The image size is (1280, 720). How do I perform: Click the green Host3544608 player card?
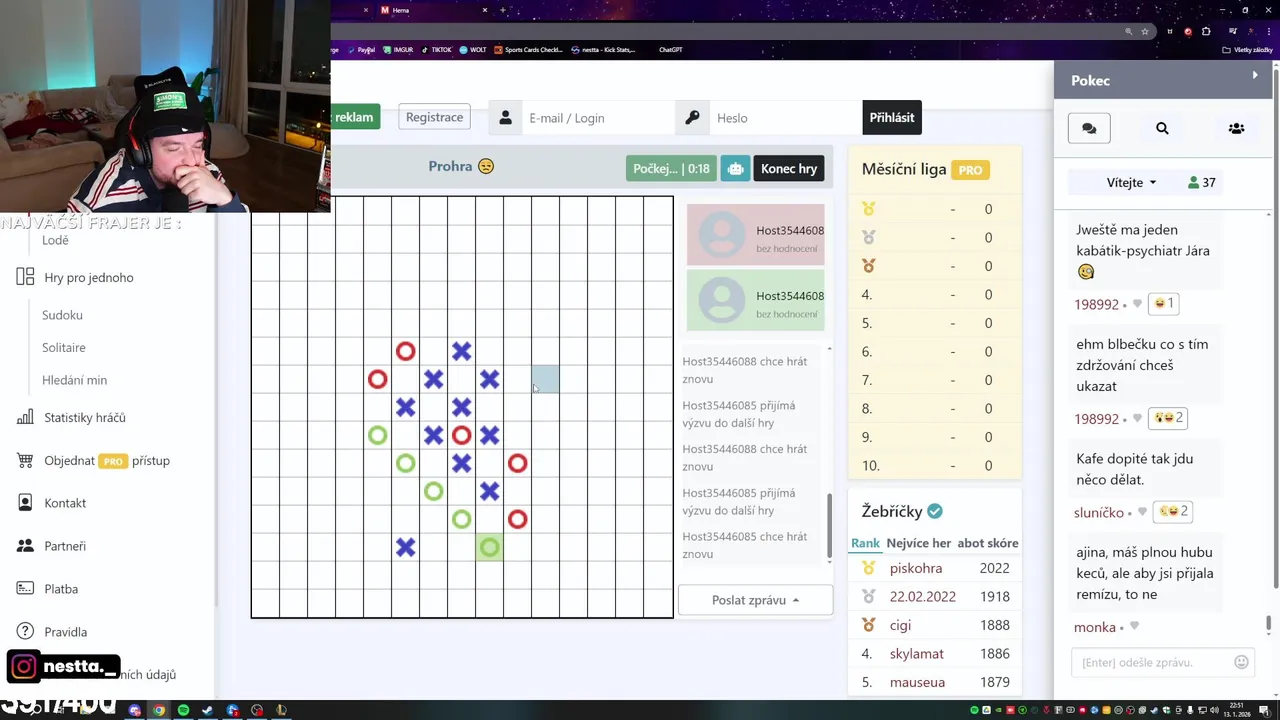[x=755, y=300]
